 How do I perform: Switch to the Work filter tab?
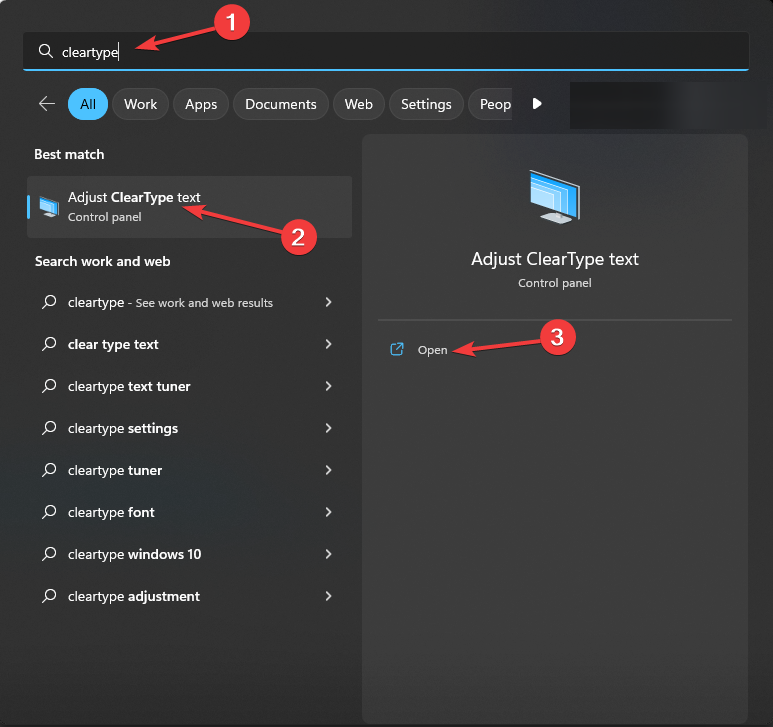141,104
